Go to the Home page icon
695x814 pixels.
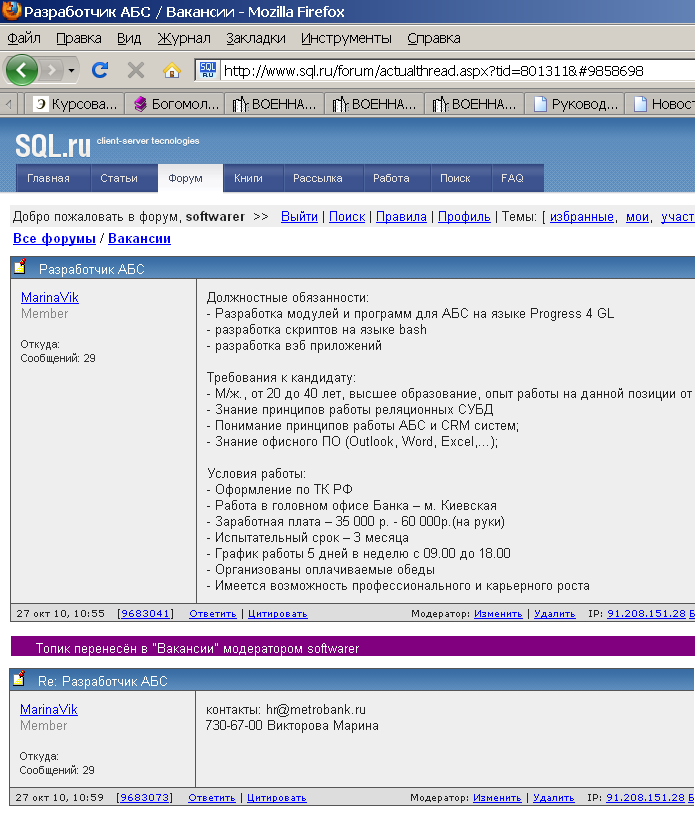coord(171,71)
